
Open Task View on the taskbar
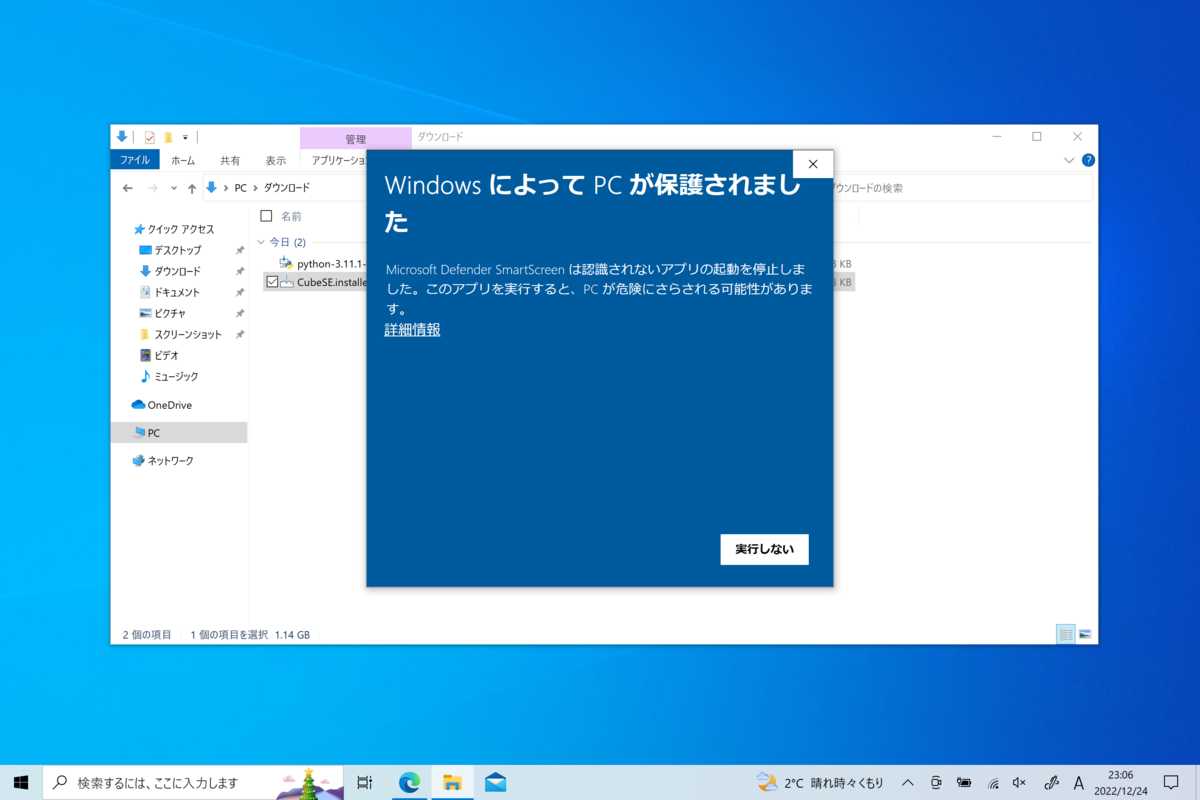coord(365,782)
